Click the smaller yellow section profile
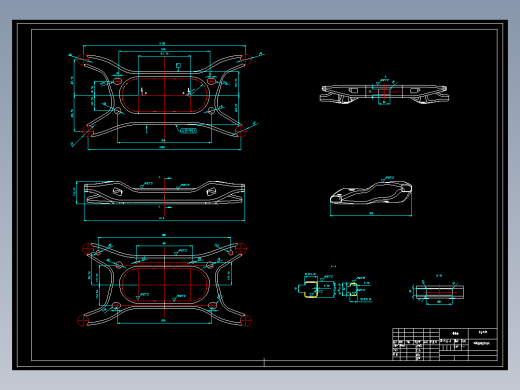This screenshot has height=390, width=520. tap(353, 289)
